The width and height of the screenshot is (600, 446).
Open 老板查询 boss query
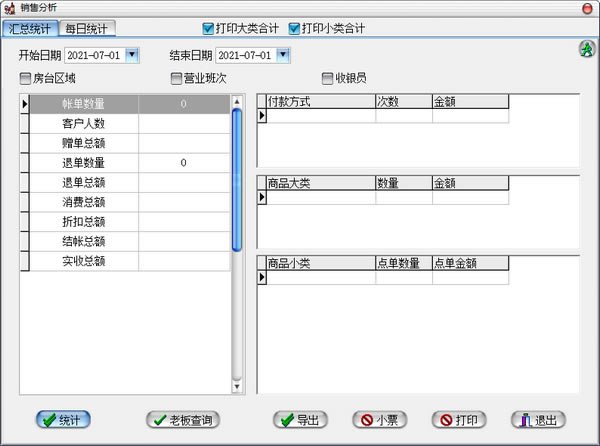pos(182,420)
